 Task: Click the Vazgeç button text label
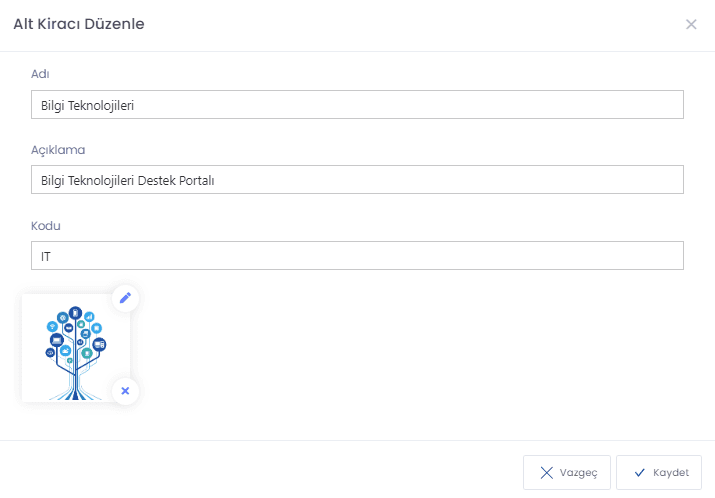coord(579,473)
